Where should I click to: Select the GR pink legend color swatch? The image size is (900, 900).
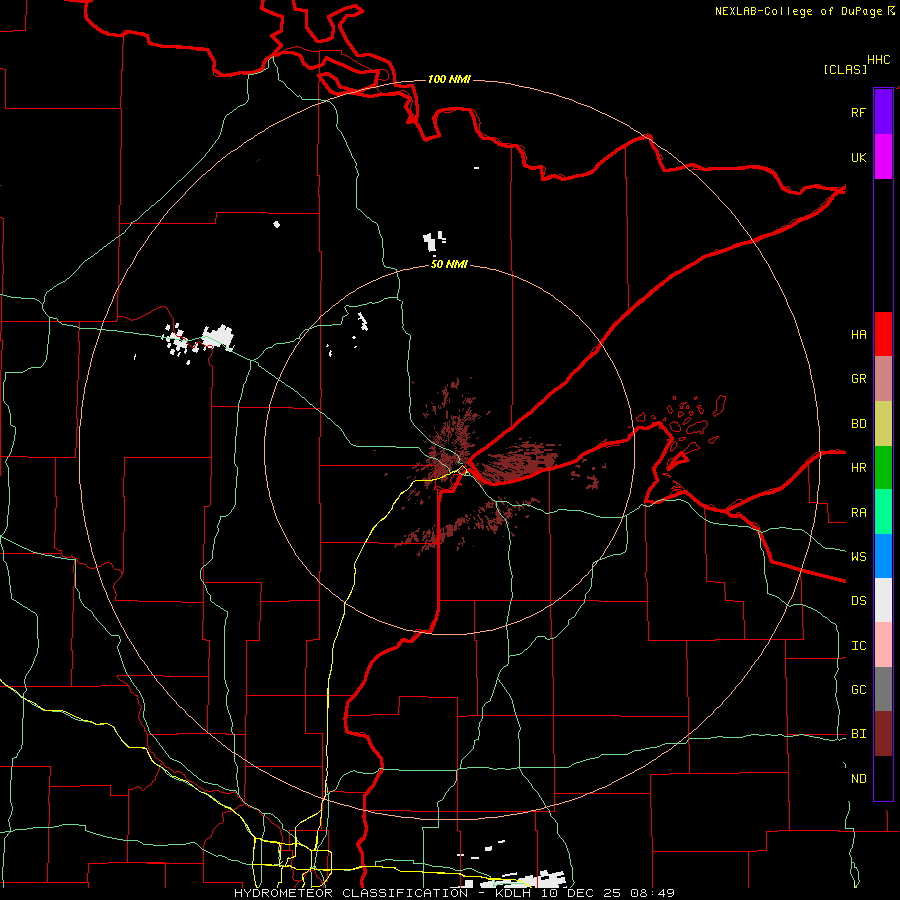click(x=883, y=378)
